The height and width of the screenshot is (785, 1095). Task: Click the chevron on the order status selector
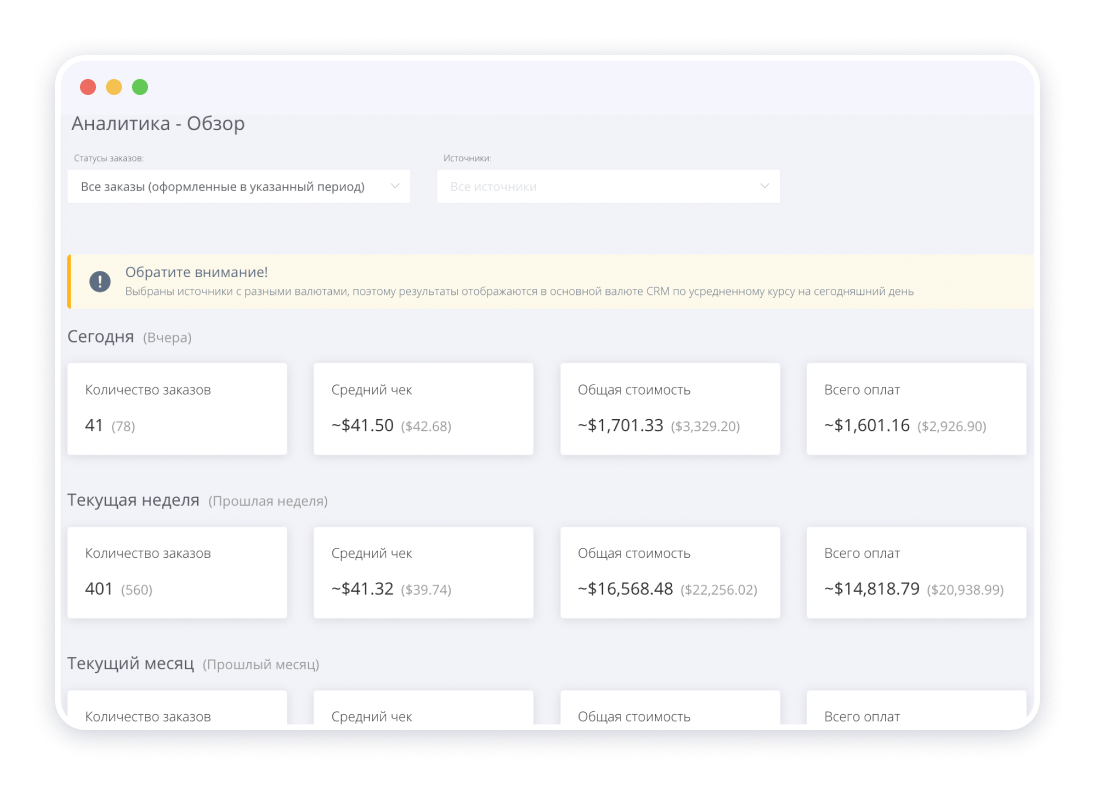point(395,186)
